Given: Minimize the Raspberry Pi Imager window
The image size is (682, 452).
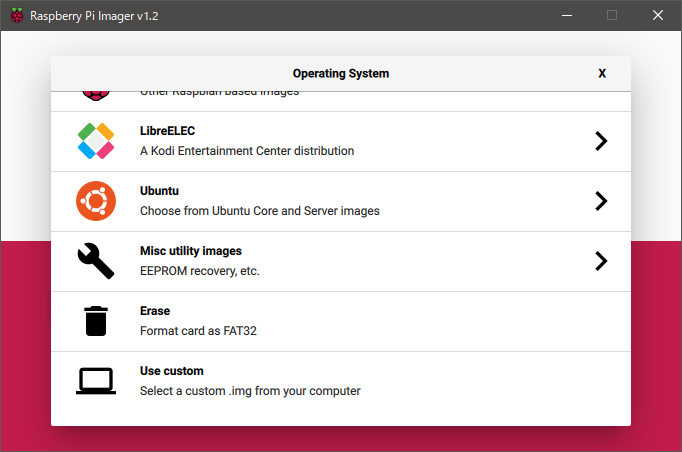Looking at the screenshot, I should tap(566, 15).
